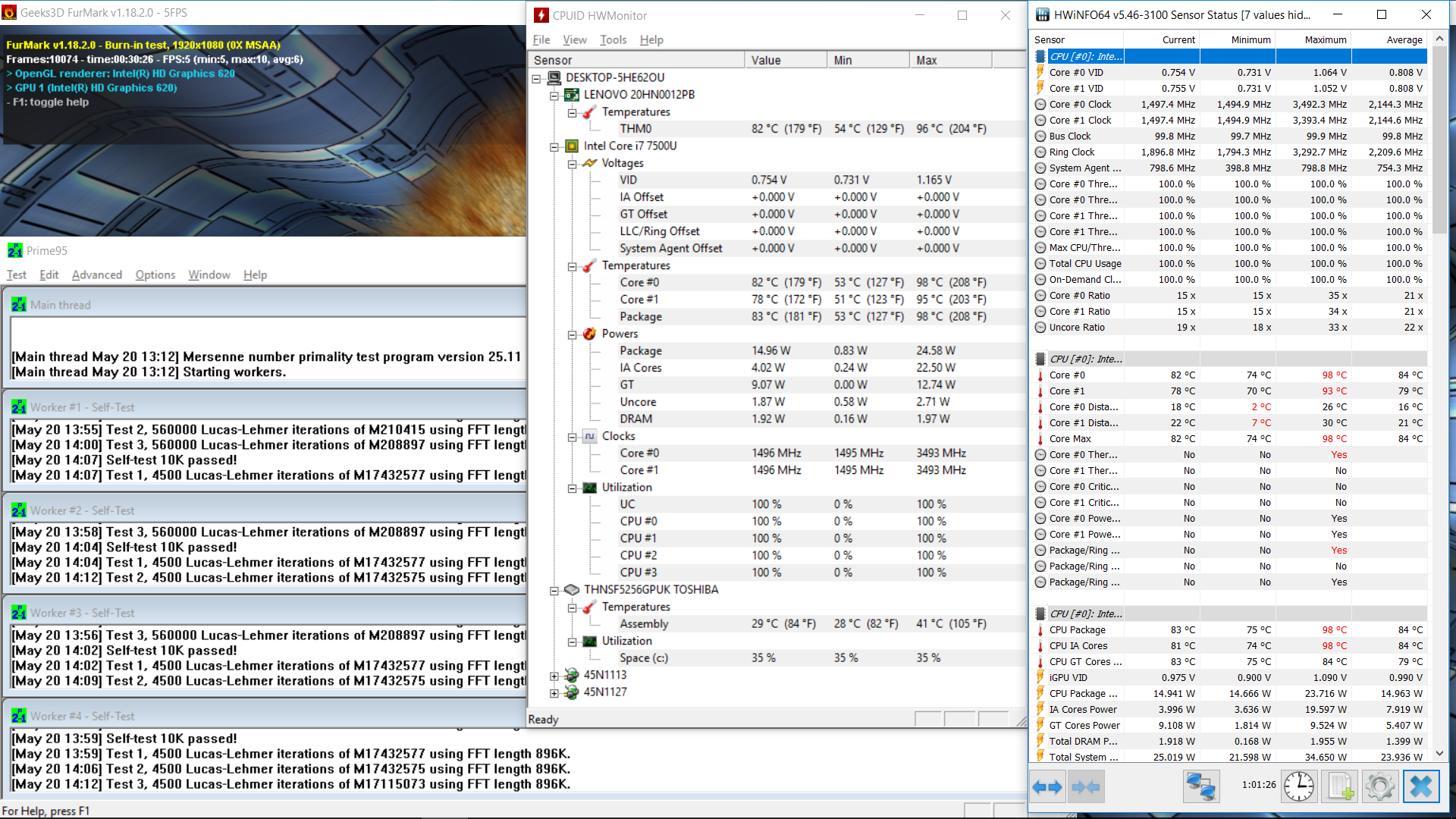Click HWiNFO scrollbar down arrow
This screenshot has width=1456, height=819.
click(1439, 754)
